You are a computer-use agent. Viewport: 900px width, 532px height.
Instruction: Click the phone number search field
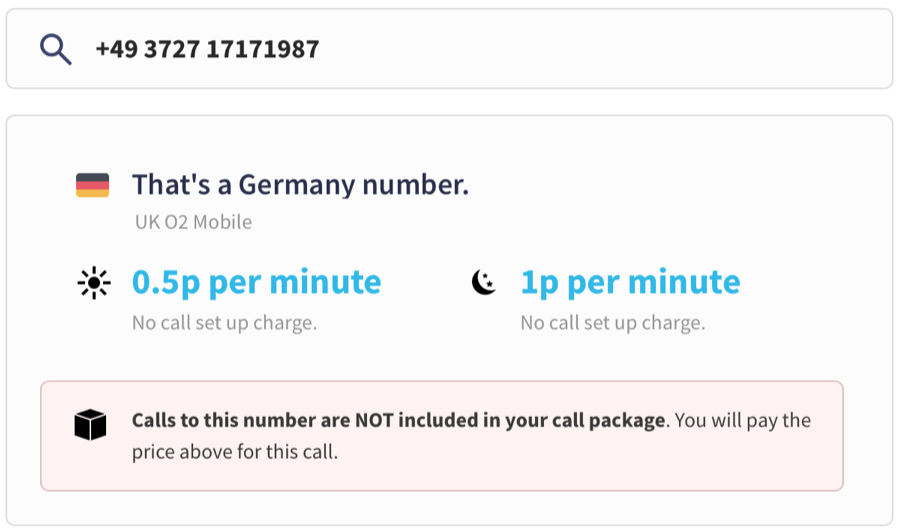tap(449, 49)
